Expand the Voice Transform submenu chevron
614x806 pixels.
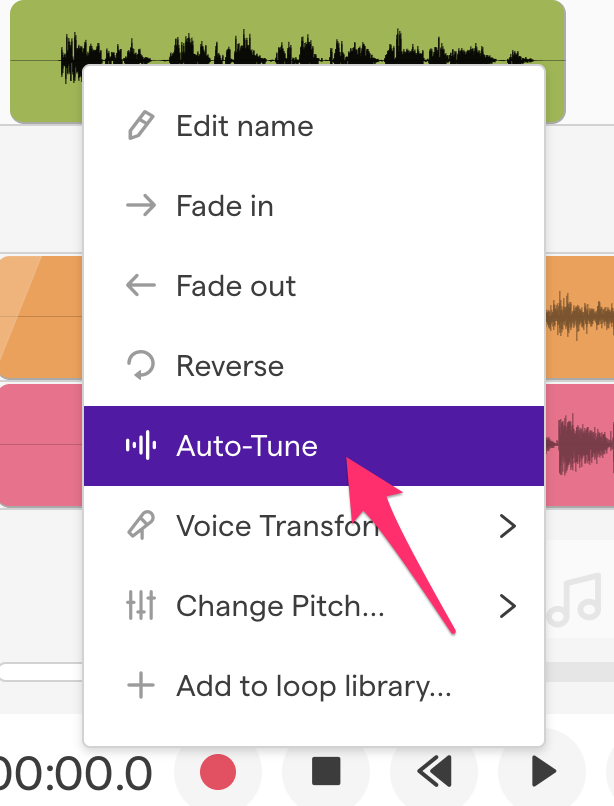pyautogui.click(x=508, y=526)
